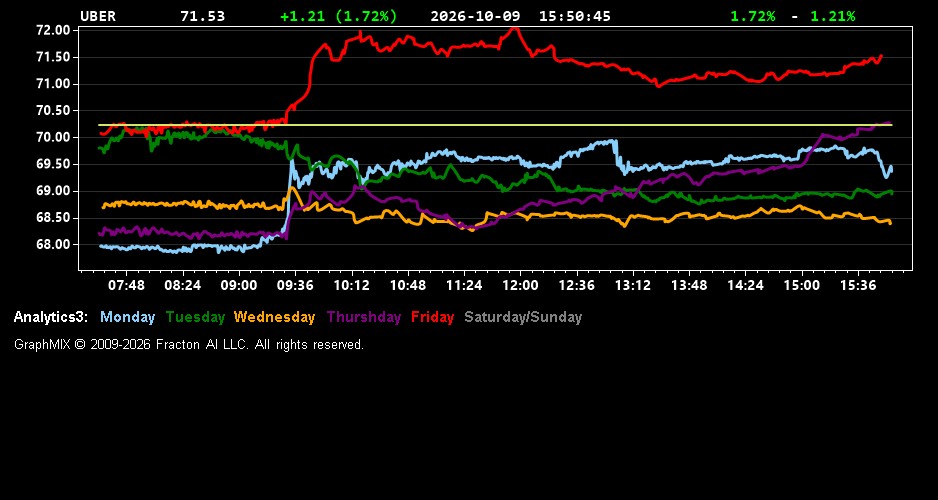Click the 71.00 y-axis label
The height and width of the screenshot is (500, 938).
(54, 84)
